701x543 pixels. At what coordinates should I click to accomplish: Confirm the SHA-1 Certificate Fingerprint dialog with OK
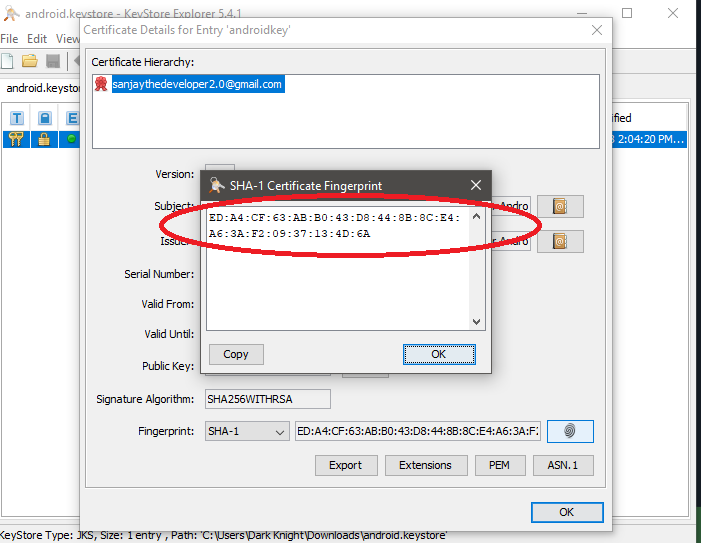pyautogui.click(x=439, y=354)
